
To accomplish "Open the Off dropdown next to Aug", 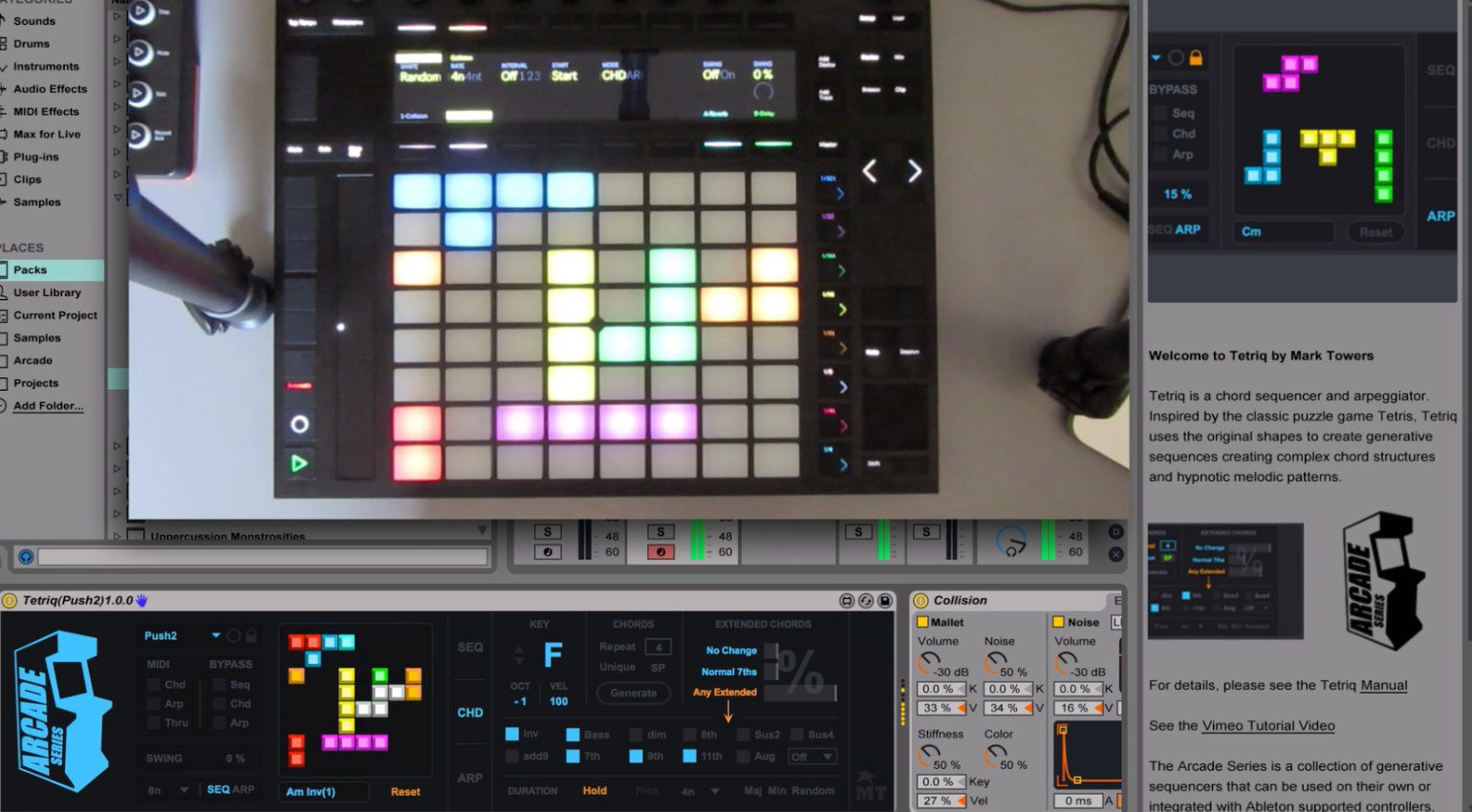I will tap(812, 757).
